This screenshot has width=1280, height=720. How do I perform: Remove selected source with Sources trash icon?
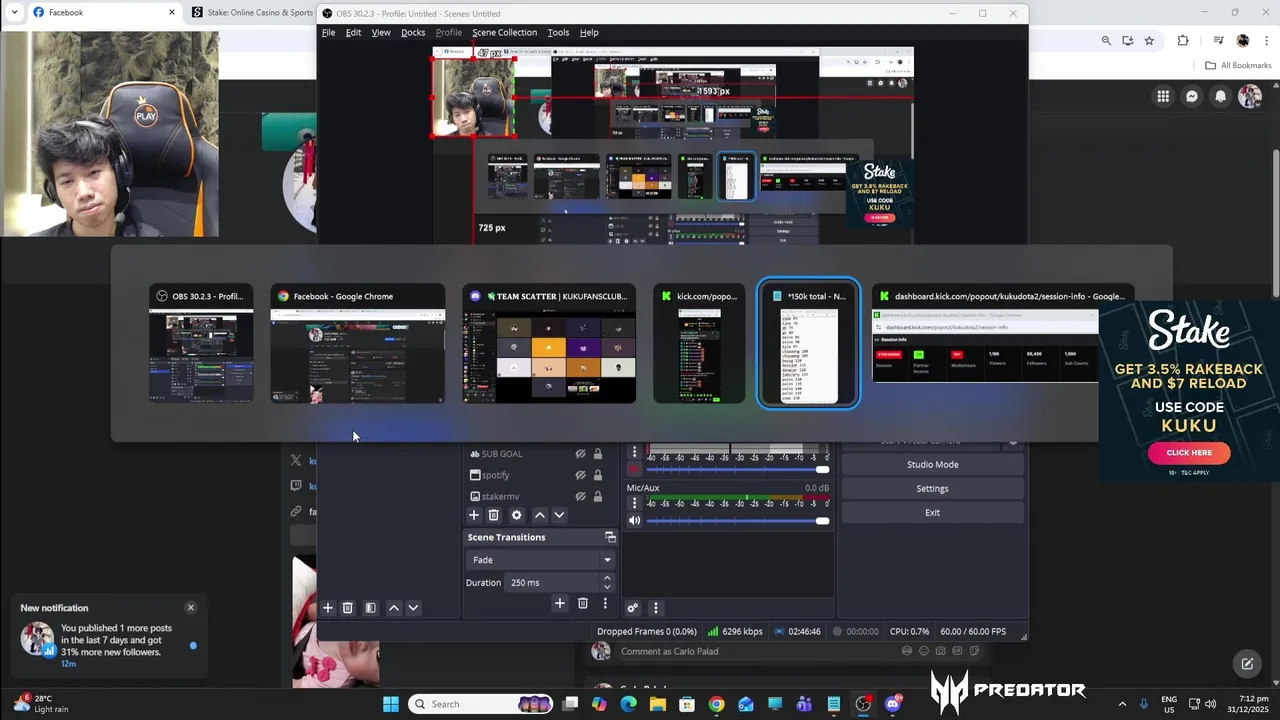pyautogui.click(x=493, y=515)
